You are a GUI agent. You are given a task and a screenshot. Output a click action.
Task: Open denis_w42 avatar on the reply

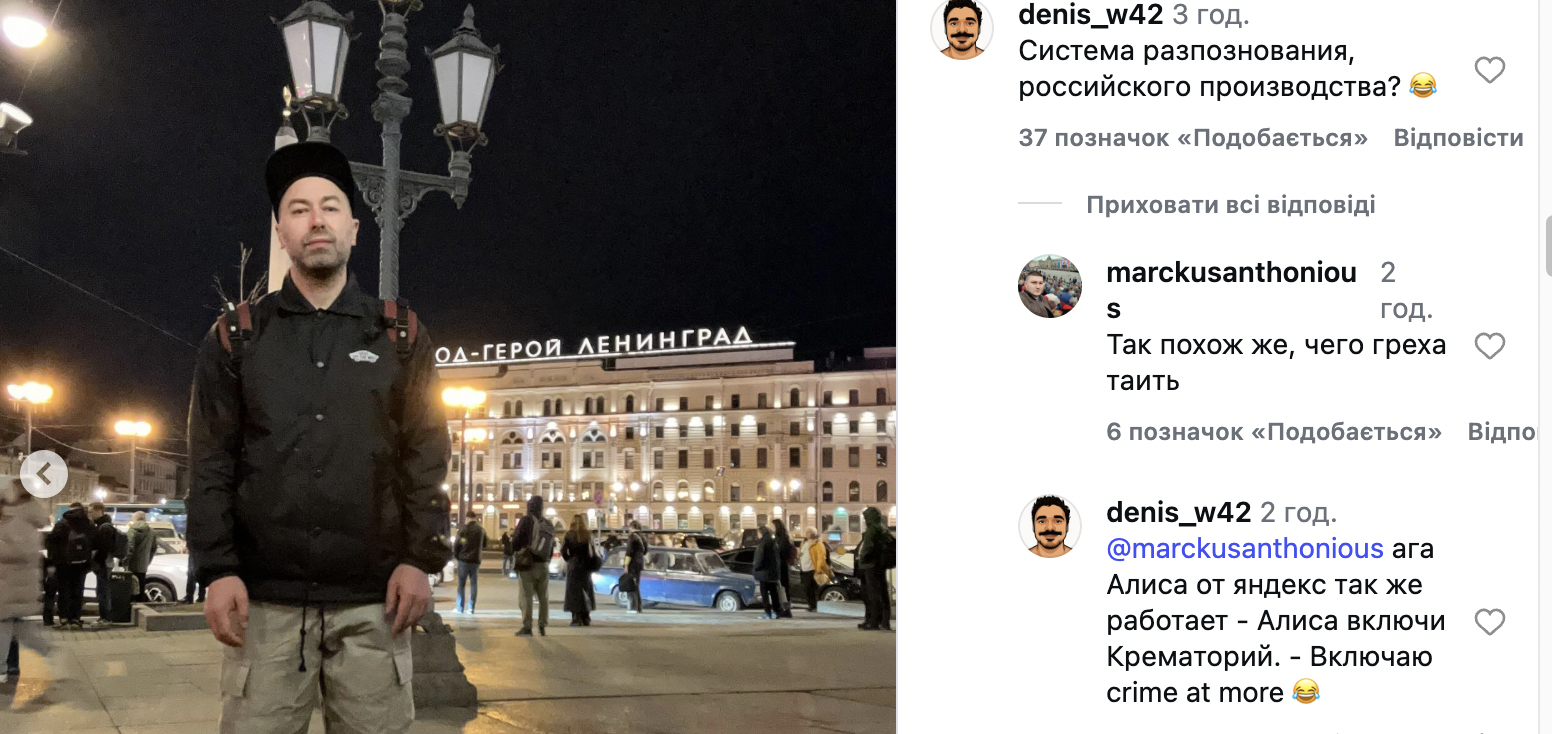coord(1050,526)
